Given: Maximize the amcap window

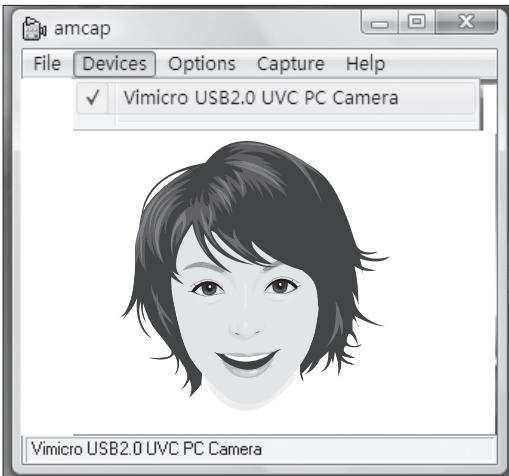Looking at the screenshot, I should coord(417,21).
